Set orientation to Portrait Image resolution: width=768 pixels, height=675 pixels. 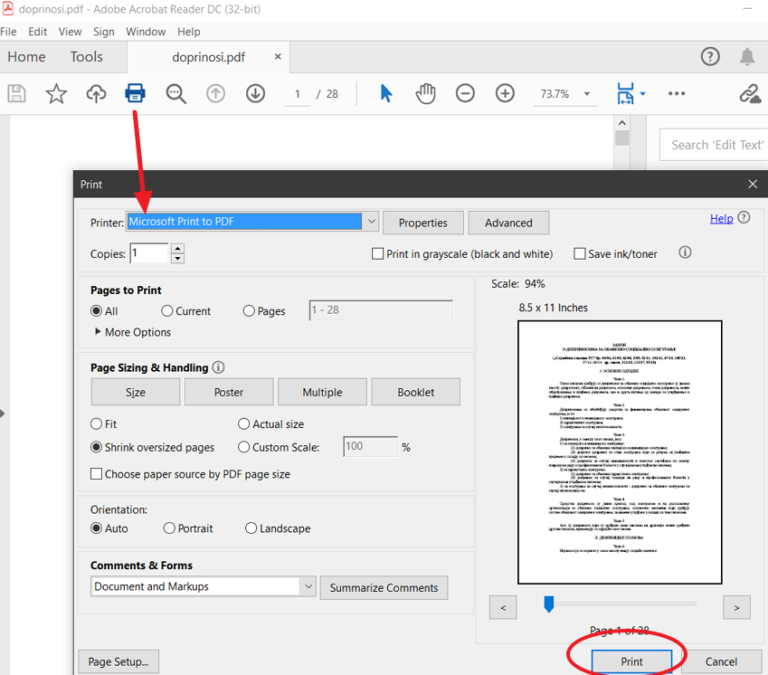coord(169,528)
